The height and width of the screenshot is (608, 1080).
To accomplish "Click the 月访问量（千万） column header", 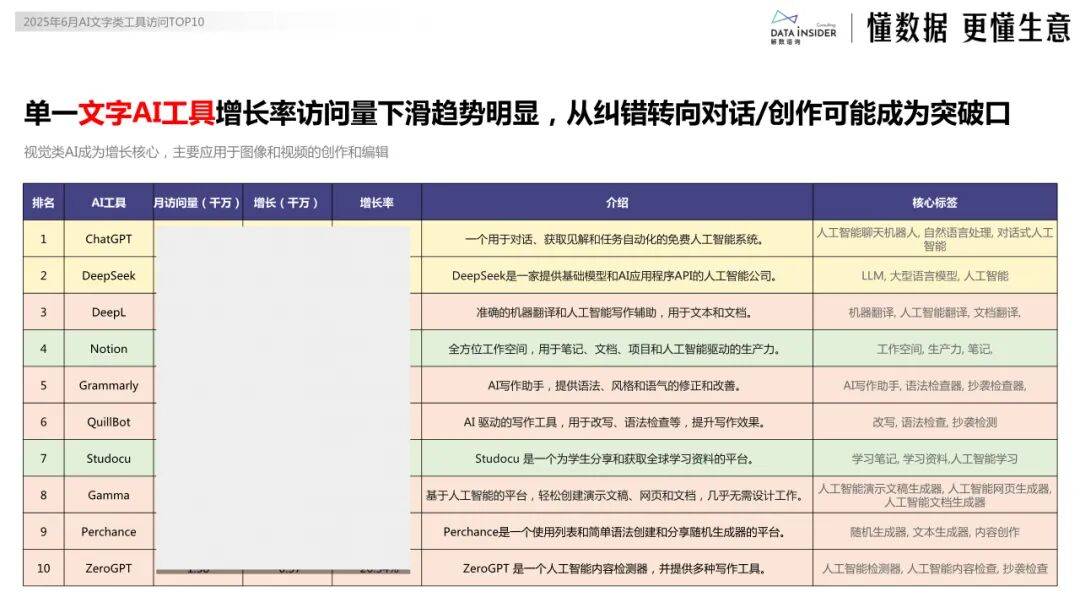I will click(x=198, y=202).
